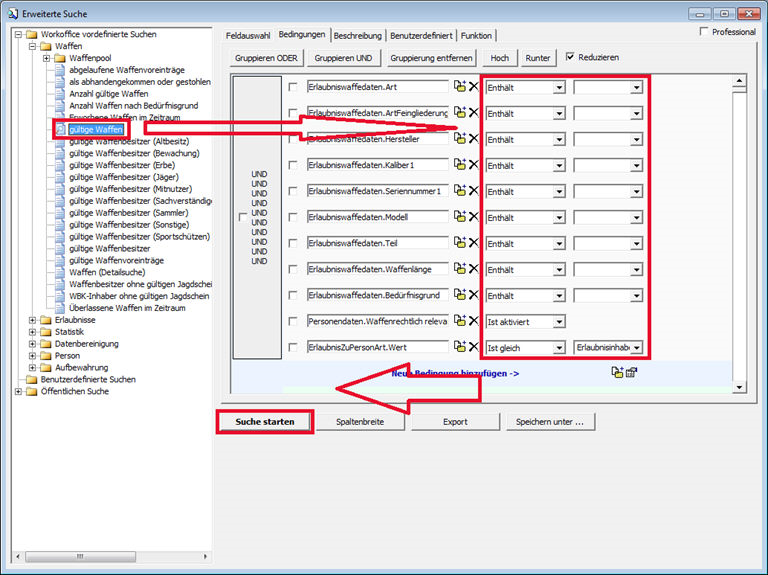The width and height of the screenshot is (768, 575).
Task: Open the 'Ist aktiviert' operator dropdown
Action: [x=559, y=322]
